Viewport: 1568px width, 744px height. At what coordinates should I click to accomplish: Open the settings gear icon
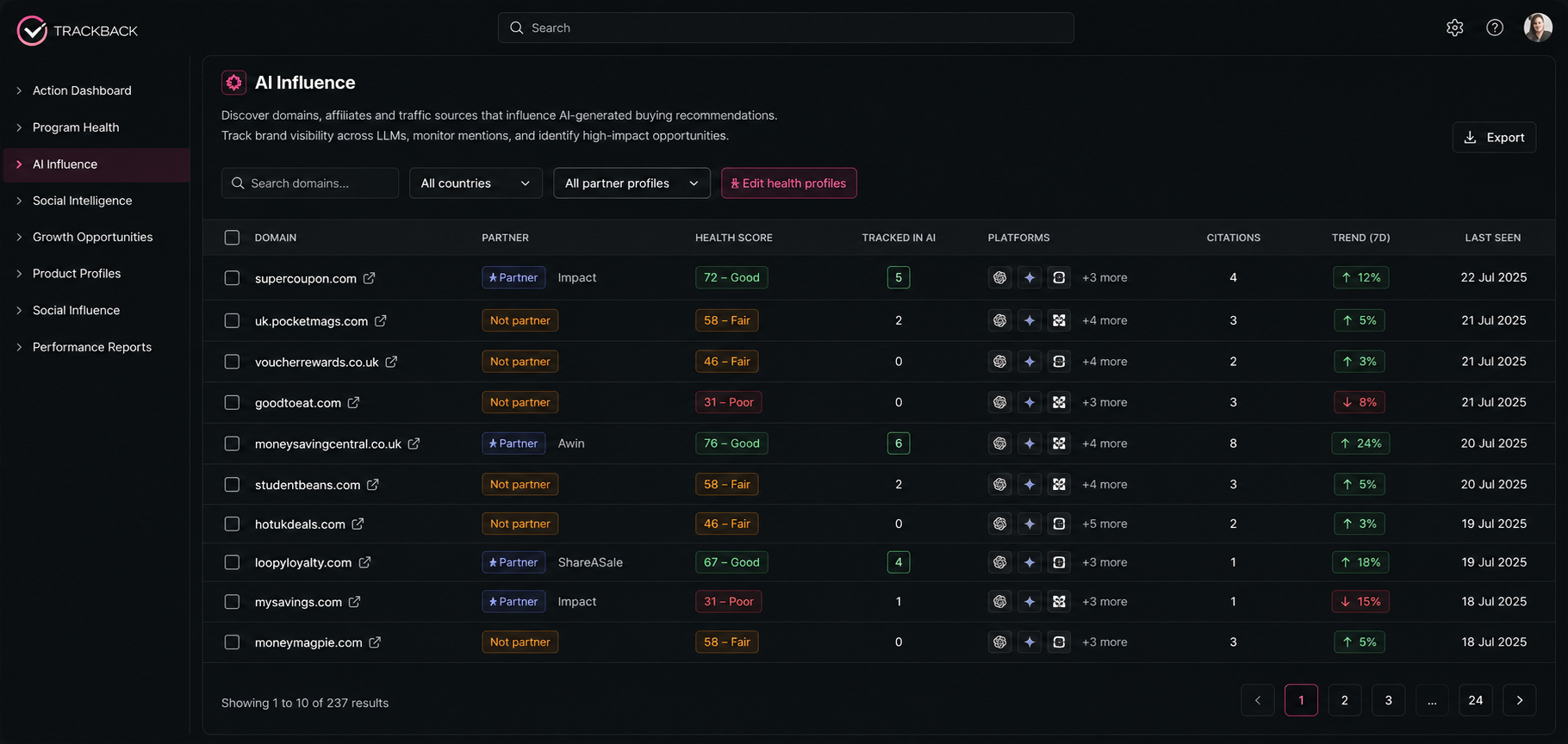[1454, 28]
